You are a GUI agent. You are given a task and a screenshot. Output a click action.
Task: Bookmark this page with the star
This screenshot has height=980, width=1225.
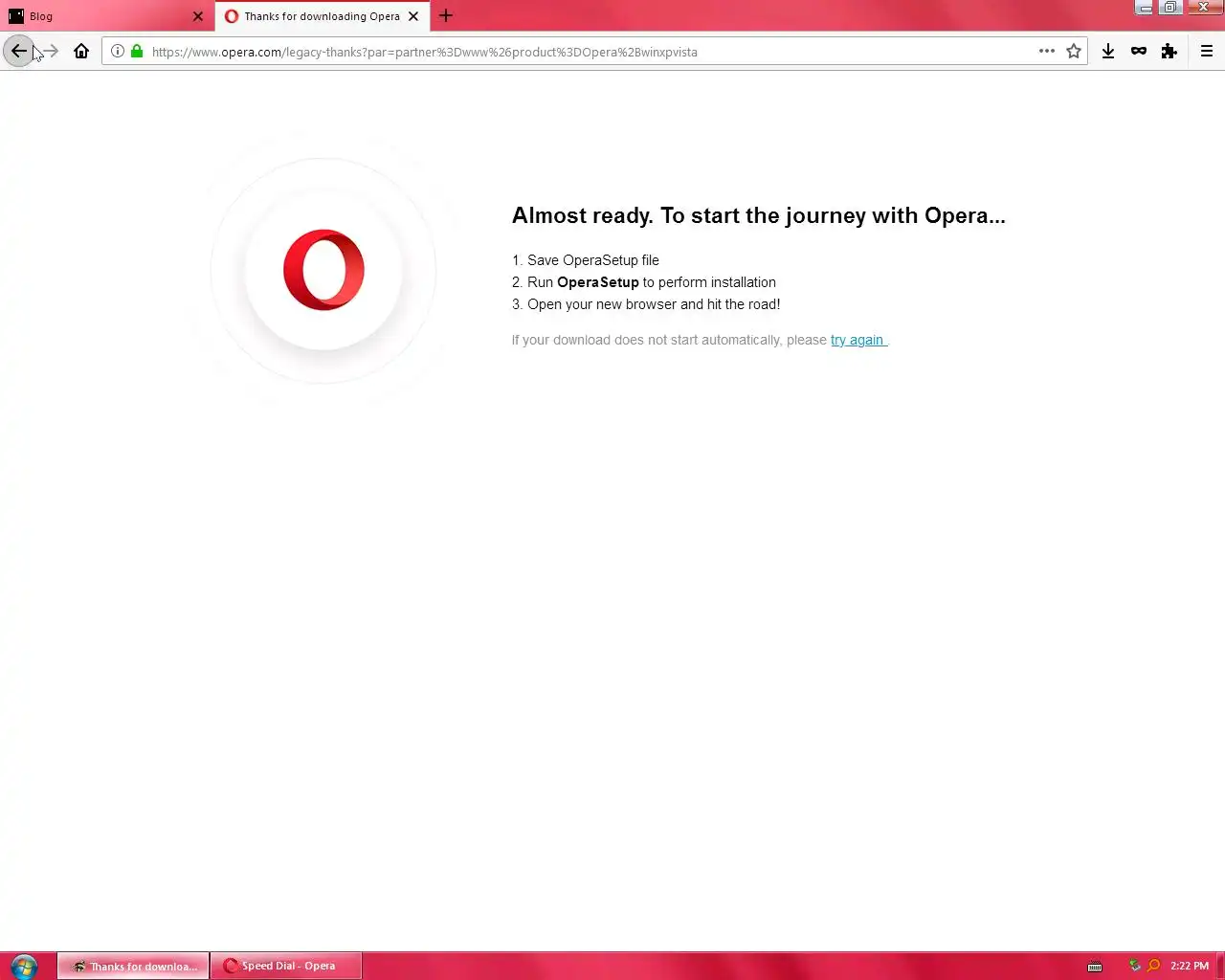[1074, 52]
